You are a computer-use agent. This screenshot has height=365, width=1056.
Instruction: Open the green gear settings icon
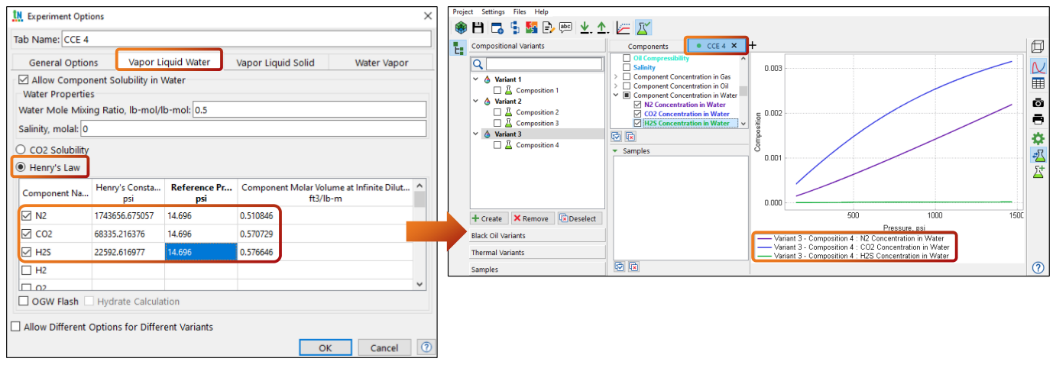pyautogui.click(x=1038, y=138)
